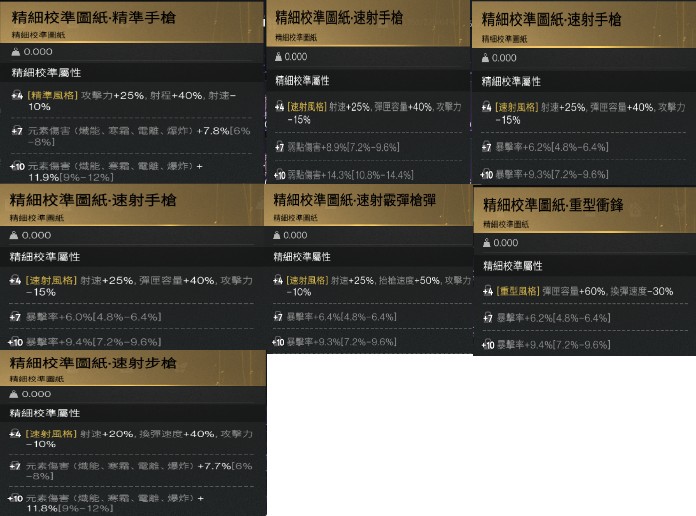Select the 精細校準圖紙·速射霰彈槍彈 title
This screenshot has width=696, height=516.
coord(355,200)
